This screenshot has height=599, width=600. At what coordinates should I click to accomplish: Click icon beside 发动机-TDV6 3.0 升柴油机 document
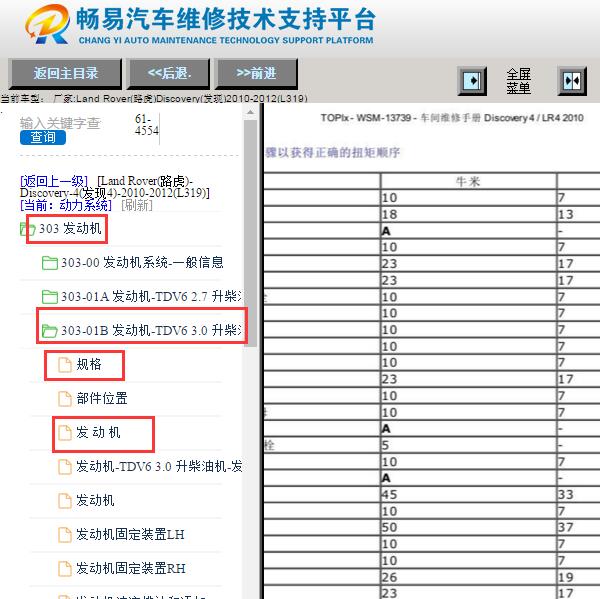coord(65,467)
